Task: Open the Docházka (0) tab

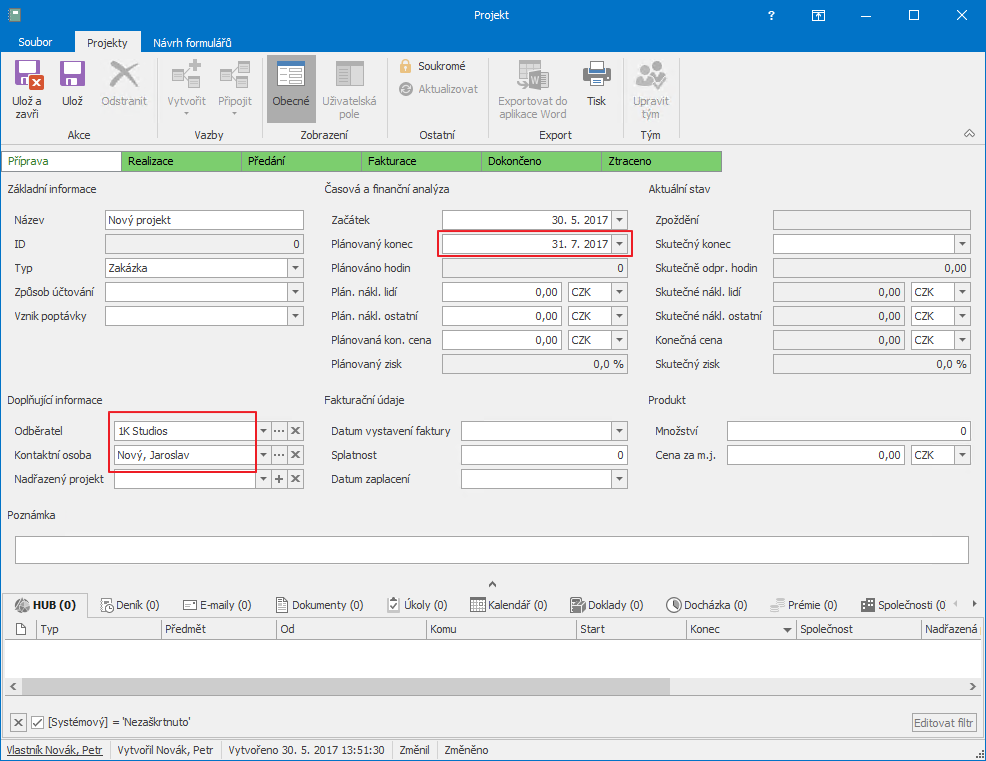Action: pyautogui.click(x=707, y=605)
